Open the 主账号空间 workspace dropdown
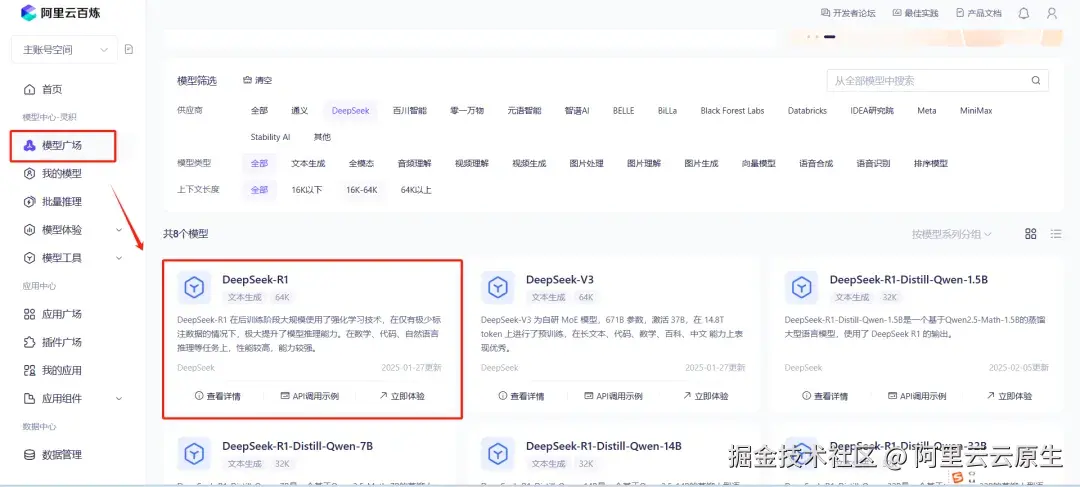Viewport: 1080px width, 487px height. 65,50
